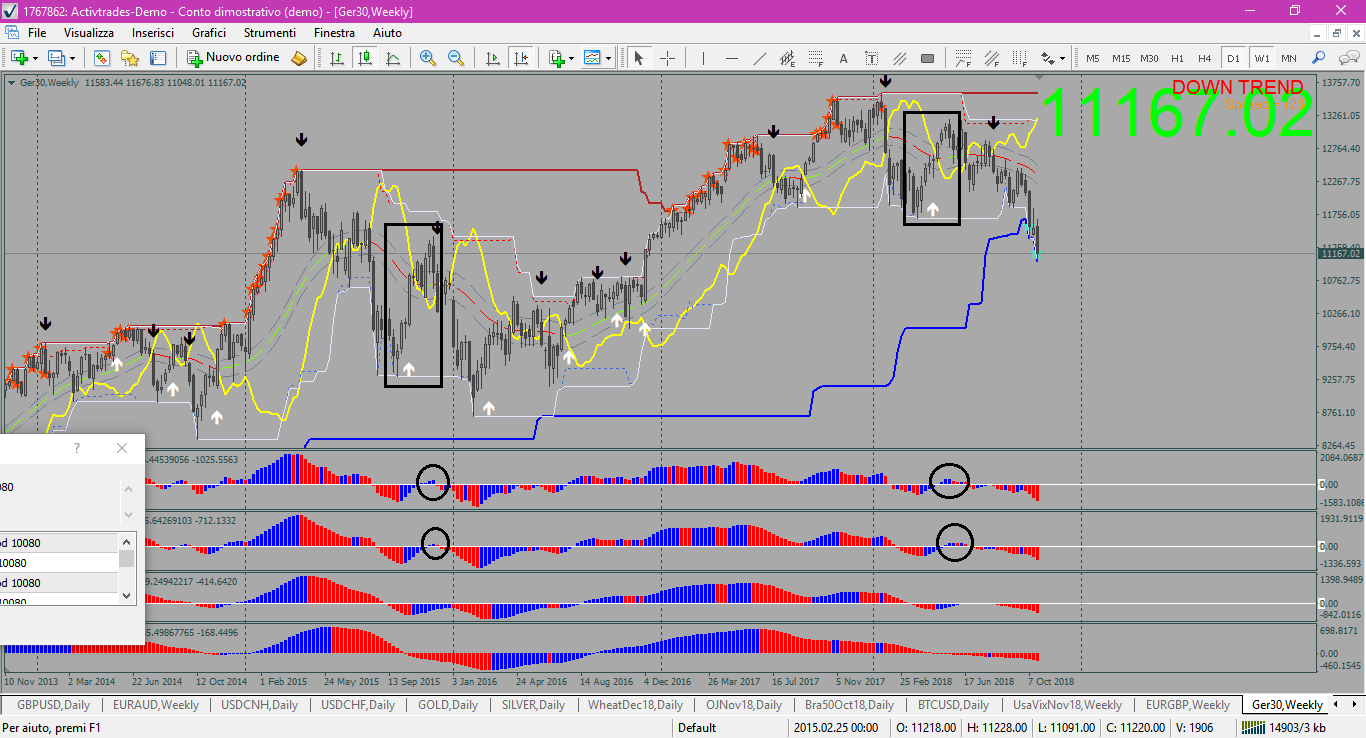Viewport: 1366px width, 738px height.
Task: Switch to H4 timeframe
Action: pos(1205,58)
